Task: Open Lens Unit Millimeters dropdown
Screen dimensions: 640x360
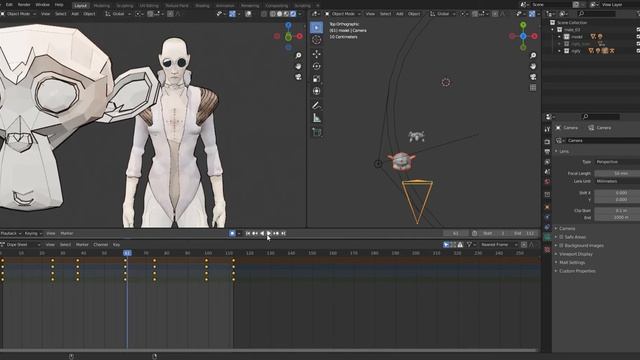Action: coord(617,181)
